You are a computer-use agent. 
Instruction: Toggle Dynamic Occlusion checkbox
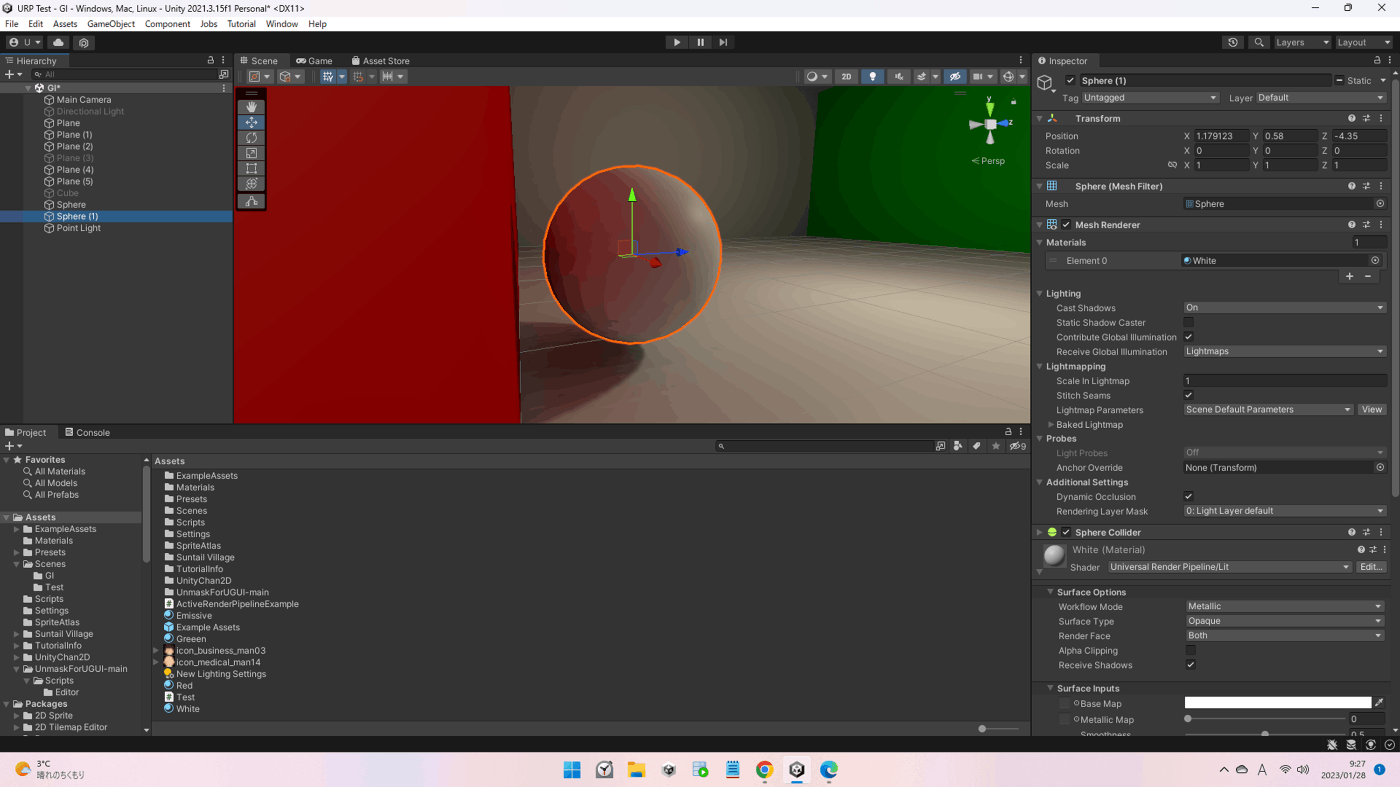(x=1189, y=496)
